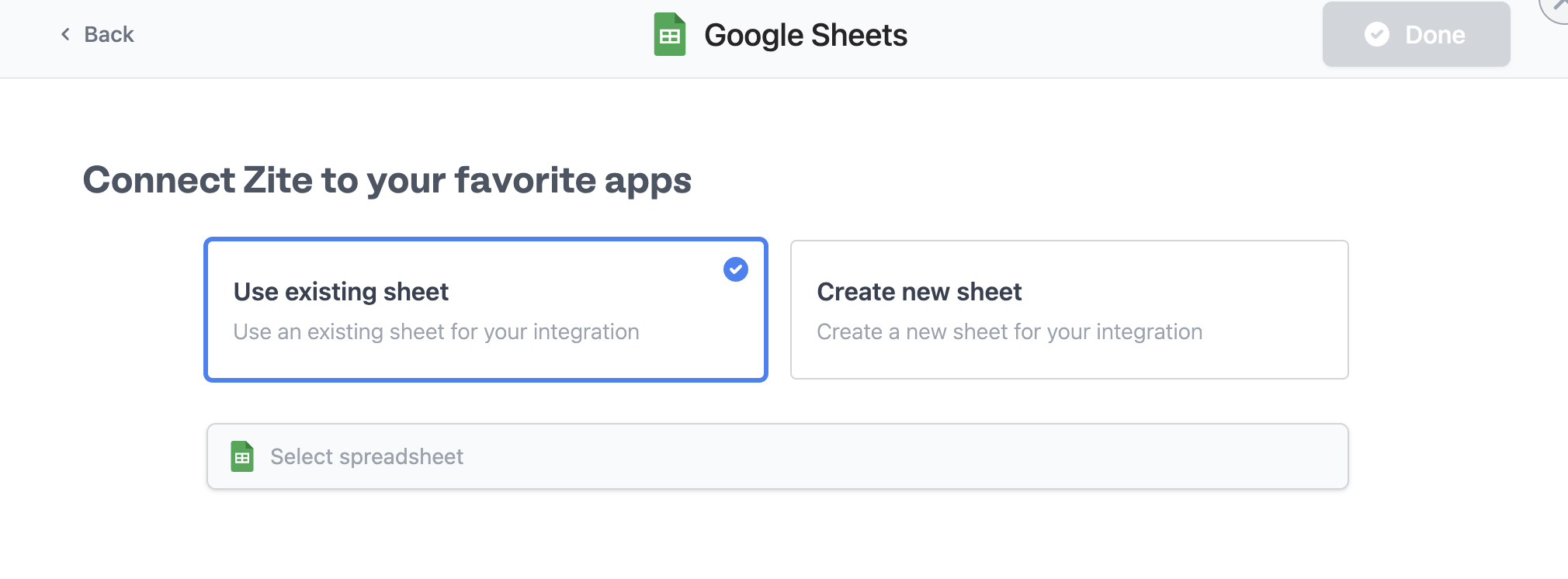Click the Done button

(x=1415, y=34)
